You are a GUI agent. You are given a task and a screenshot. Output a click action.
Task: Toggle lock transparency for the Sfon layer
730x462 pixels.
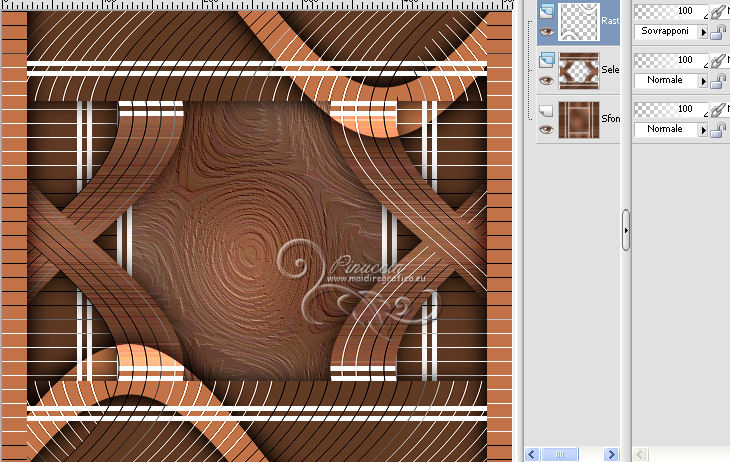[719, 130]
